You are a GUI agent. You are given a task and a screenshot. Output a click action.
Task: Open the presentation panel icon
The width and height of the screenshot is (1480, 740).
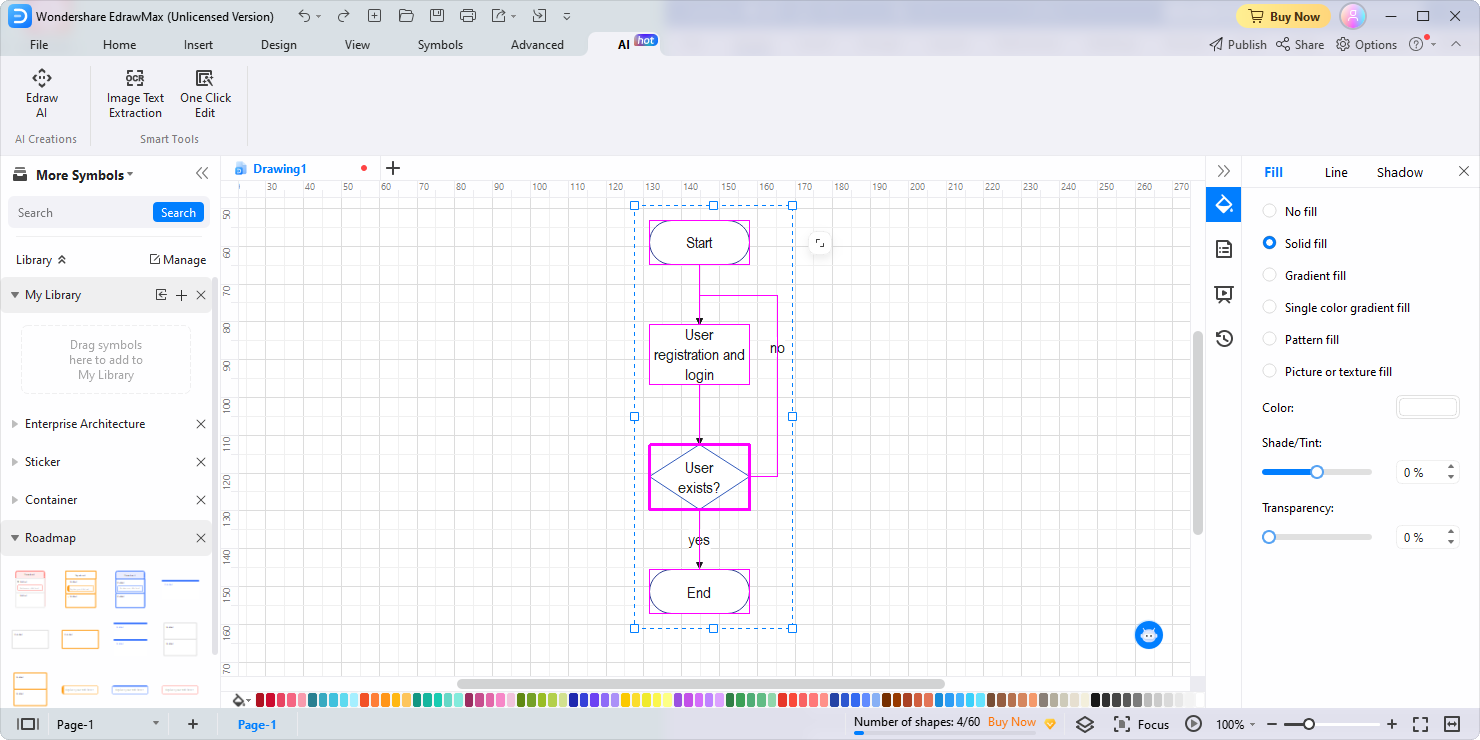coord(1223,294)
